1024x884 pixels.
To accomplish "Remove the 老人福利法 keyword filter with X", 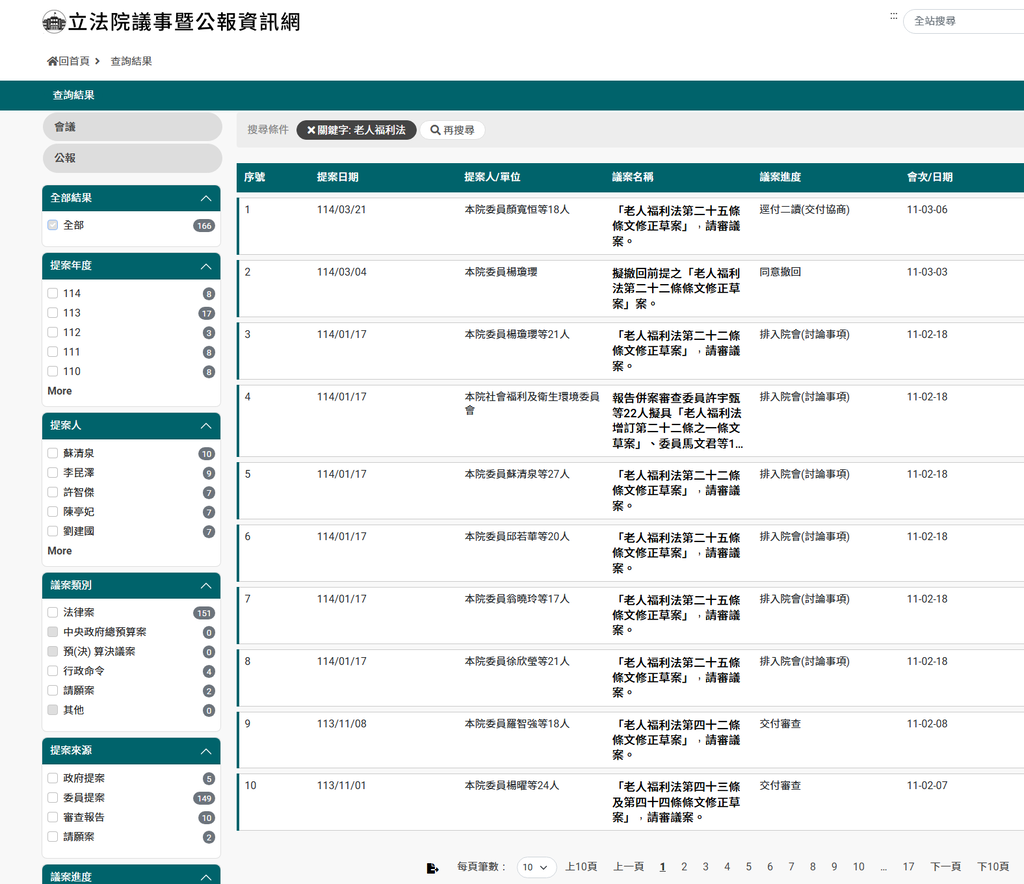I will (311, 130).
